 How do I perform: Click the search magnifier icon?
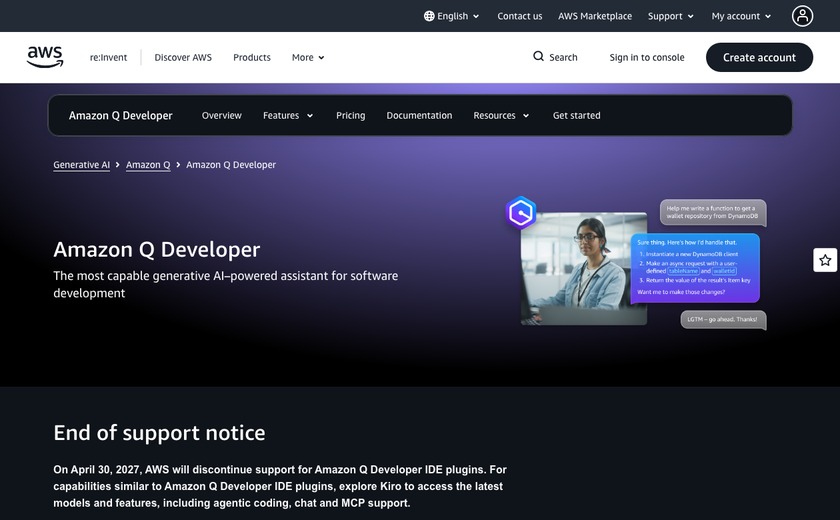pyautogui.click(x=538, y=56)
